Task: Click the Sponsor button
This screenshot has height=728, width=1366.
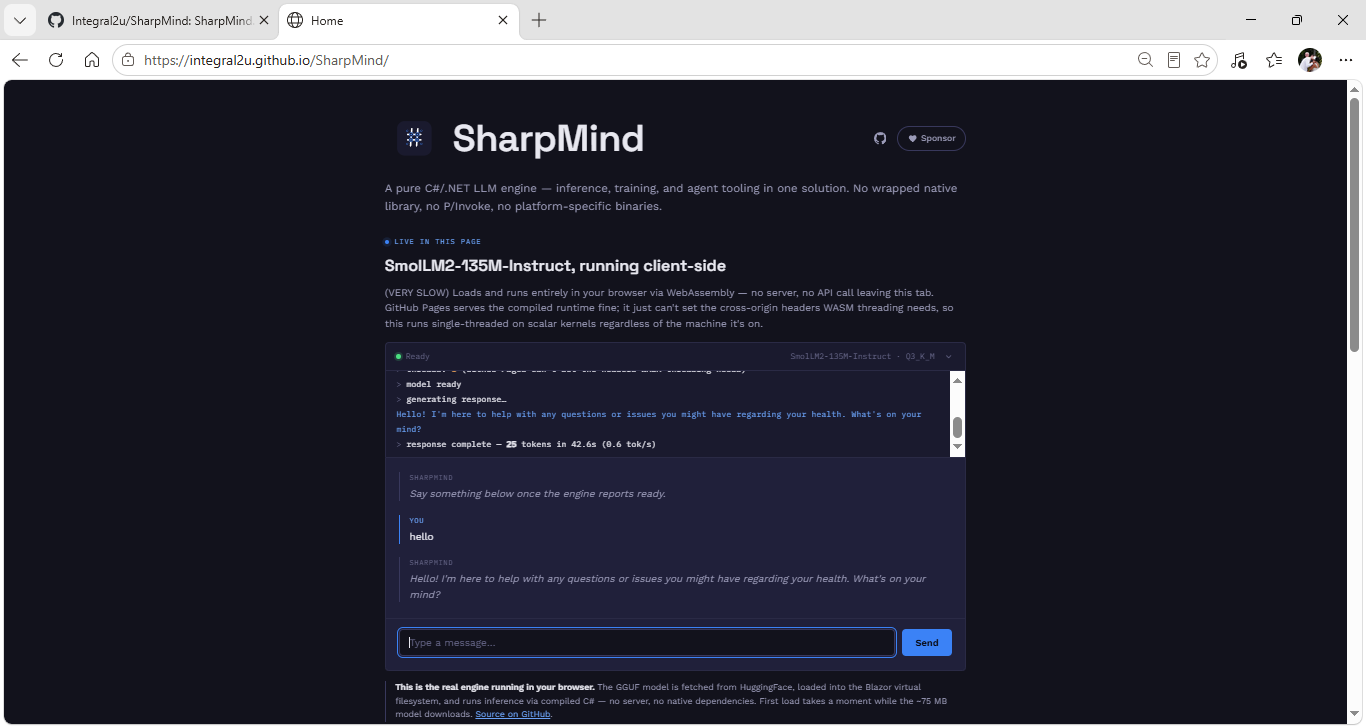Action: (931, 138)
